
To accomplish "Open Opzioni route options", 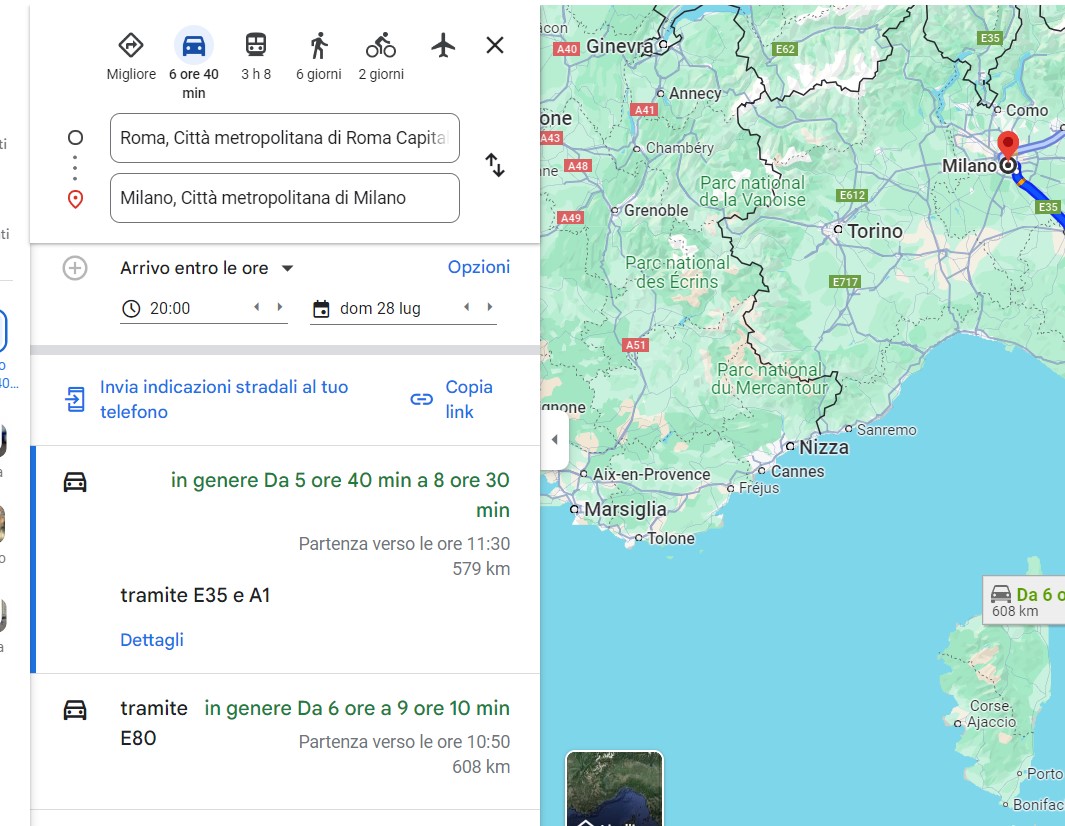I will [x=479, y=267].
